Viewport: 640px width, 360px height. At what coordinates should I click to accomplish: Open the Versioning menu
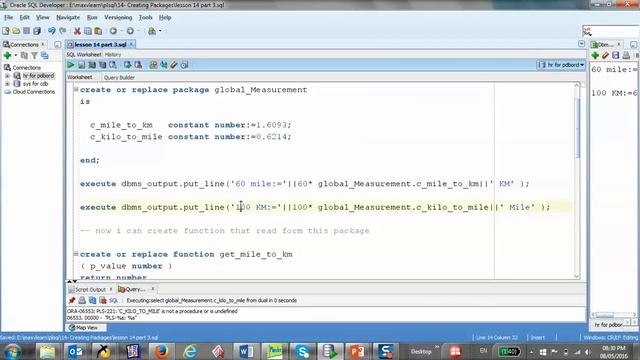[118, 18]
